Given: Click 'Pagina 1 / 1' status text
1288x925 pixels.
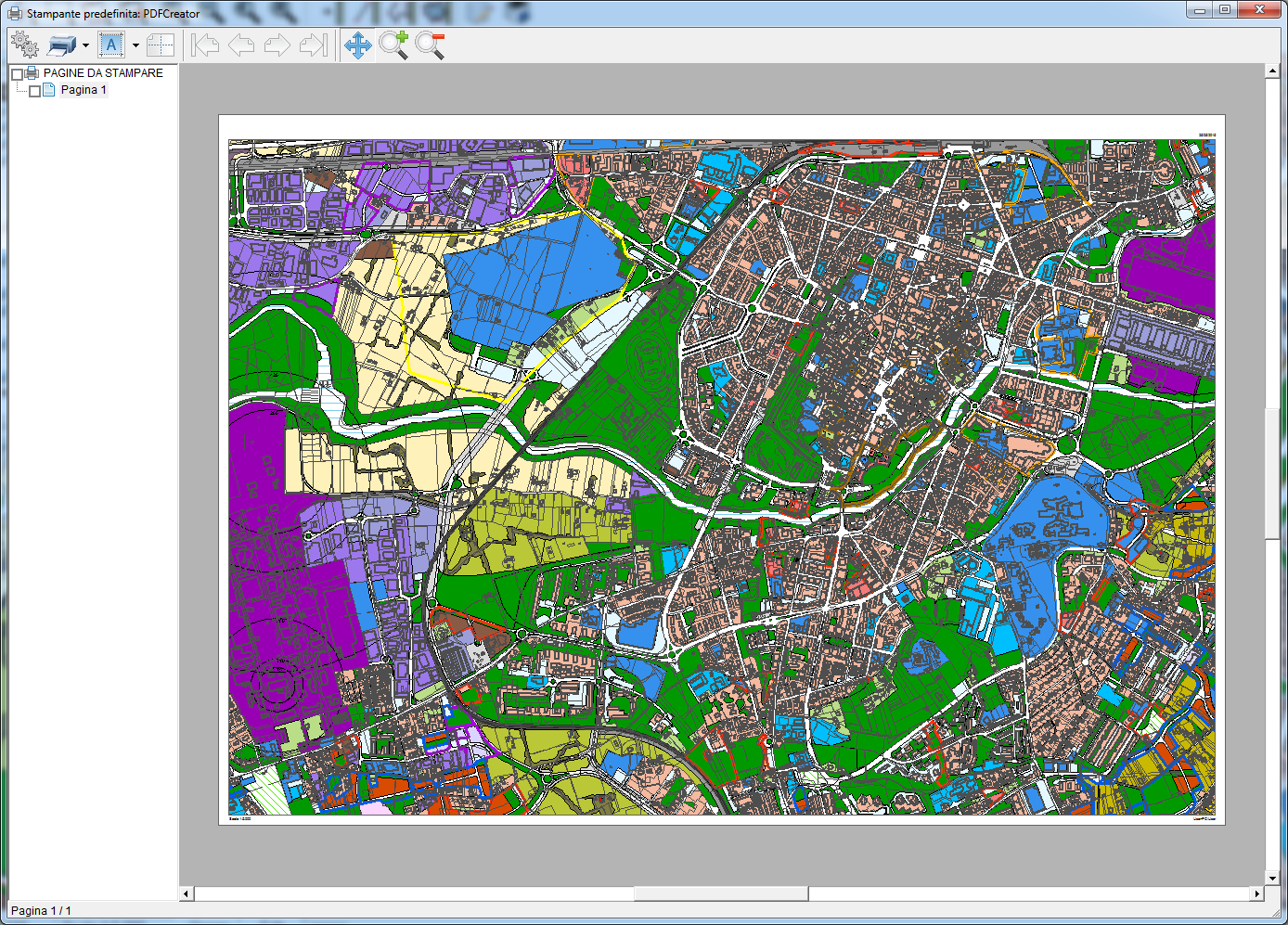Looking at the screenshot, I should [x=41, y=911].
